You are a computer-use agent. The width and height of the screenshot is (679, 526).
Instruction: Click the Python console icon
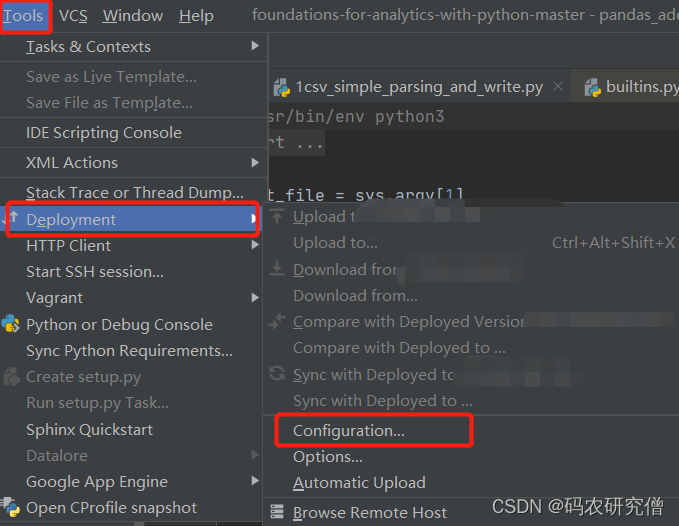pos(10,324)
